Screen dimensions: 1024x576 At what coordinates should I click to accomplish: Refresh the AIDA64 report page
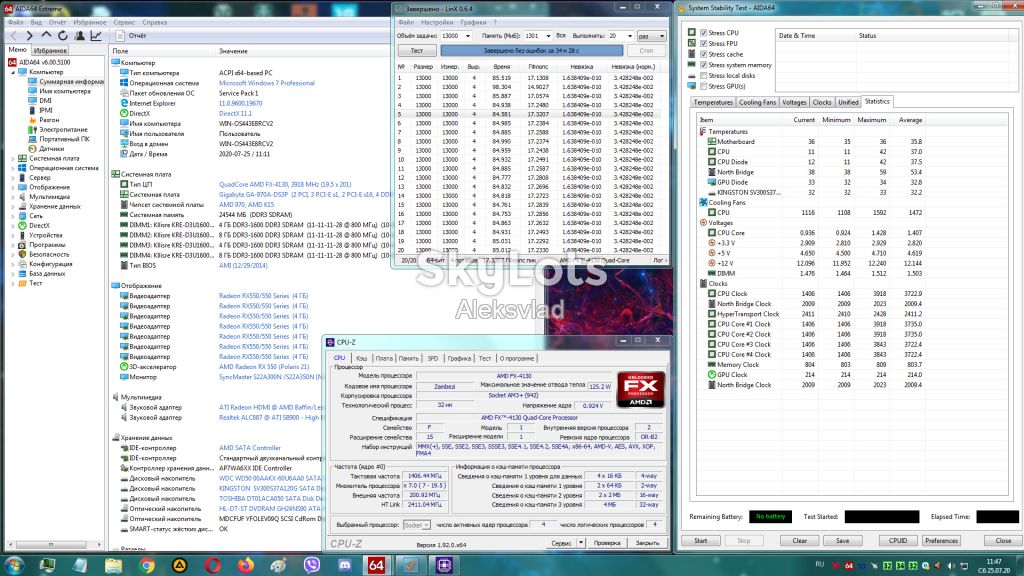(63, 36)
